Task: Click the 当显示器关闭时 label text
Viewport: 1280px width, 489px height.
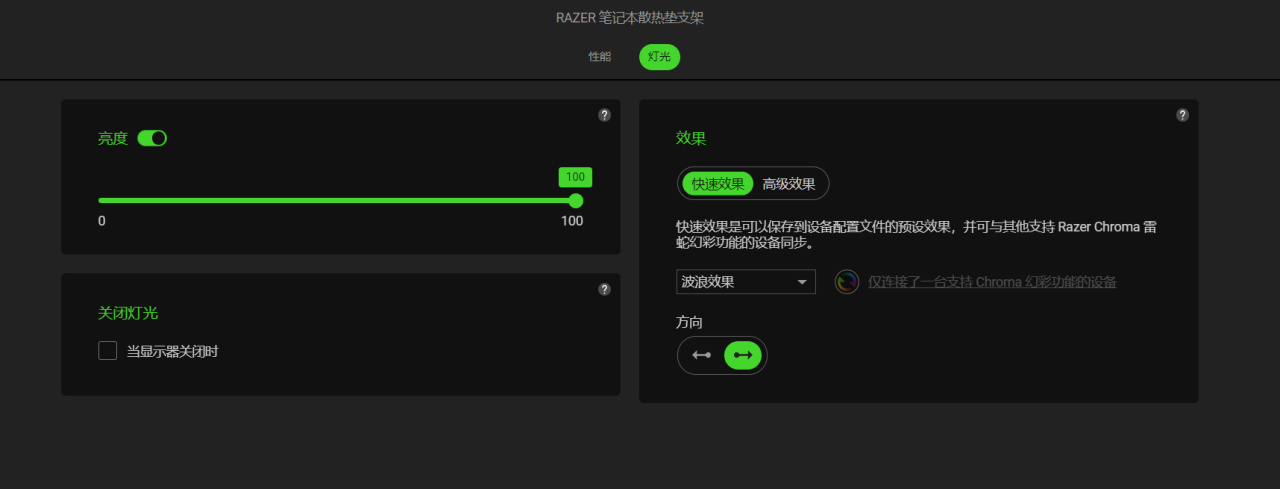Action: click(x=172, y=351)
